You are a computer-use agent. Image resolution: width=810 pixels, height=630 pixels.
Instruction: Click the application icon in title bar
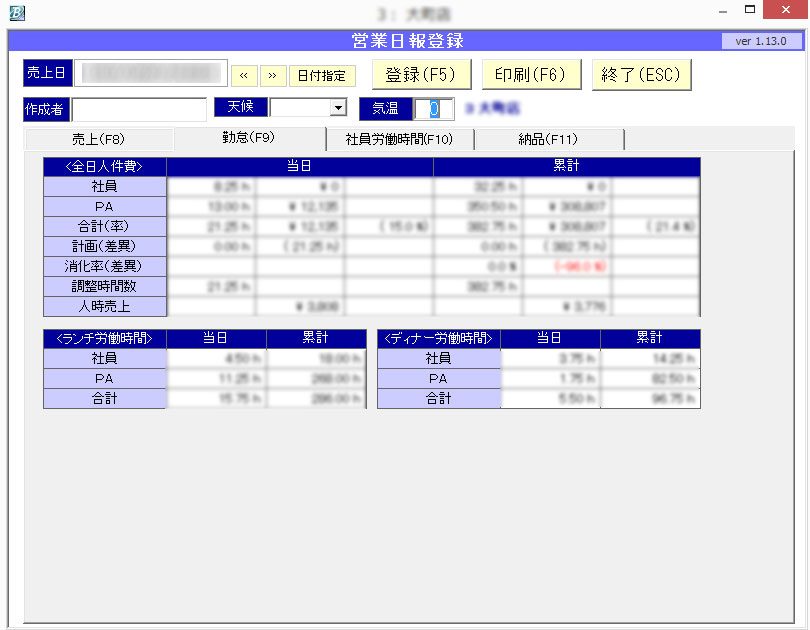[x=16, y=13]
